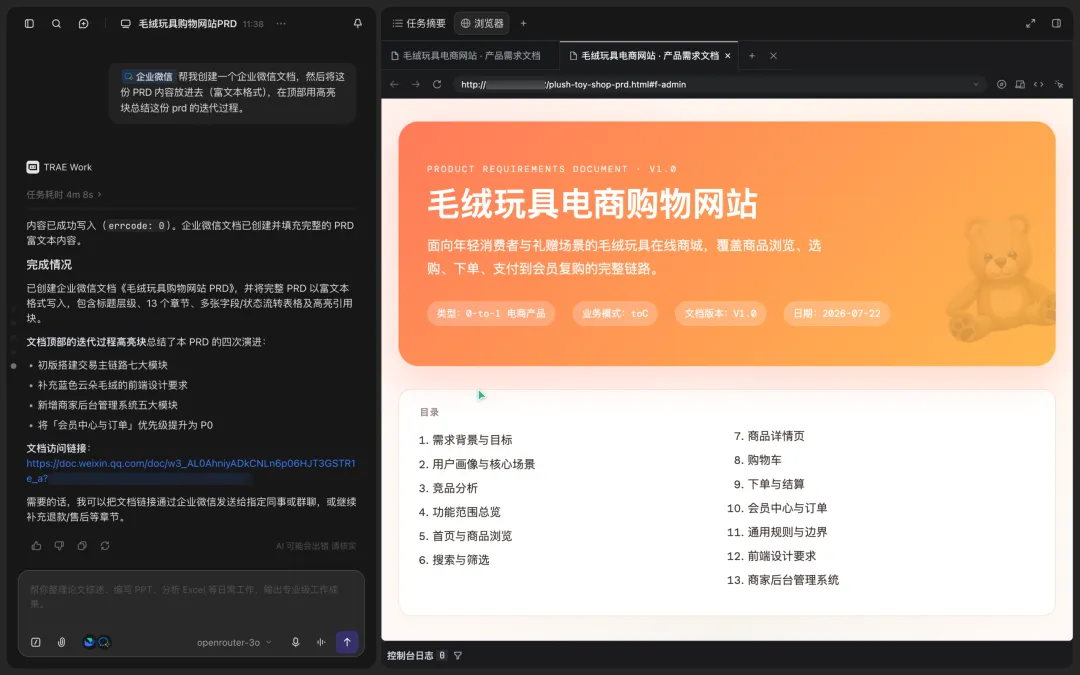Send the message with the purple arrow button
1080x675 pixels.
pos(347,642)
